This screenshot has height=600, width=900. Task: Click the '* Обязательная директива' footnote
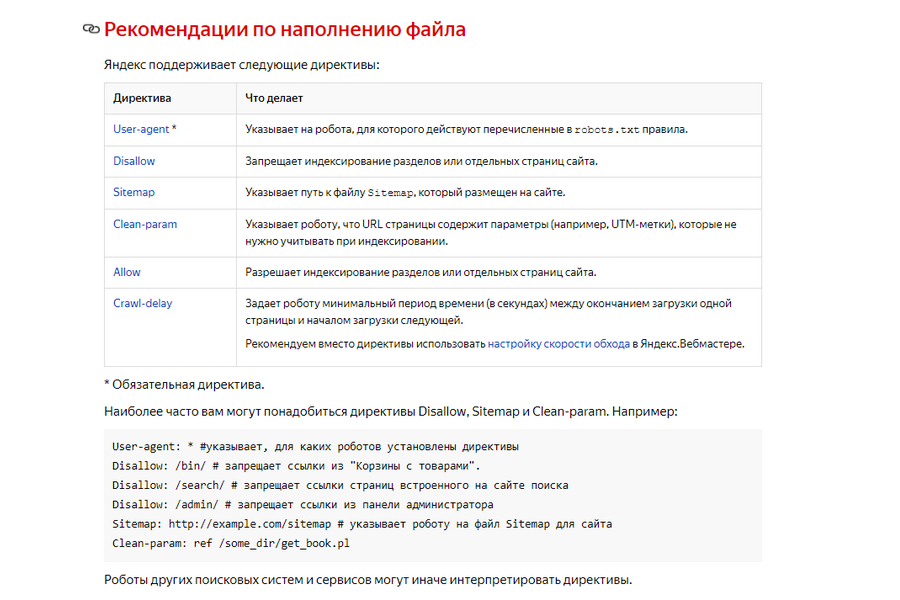click(184, 384)
